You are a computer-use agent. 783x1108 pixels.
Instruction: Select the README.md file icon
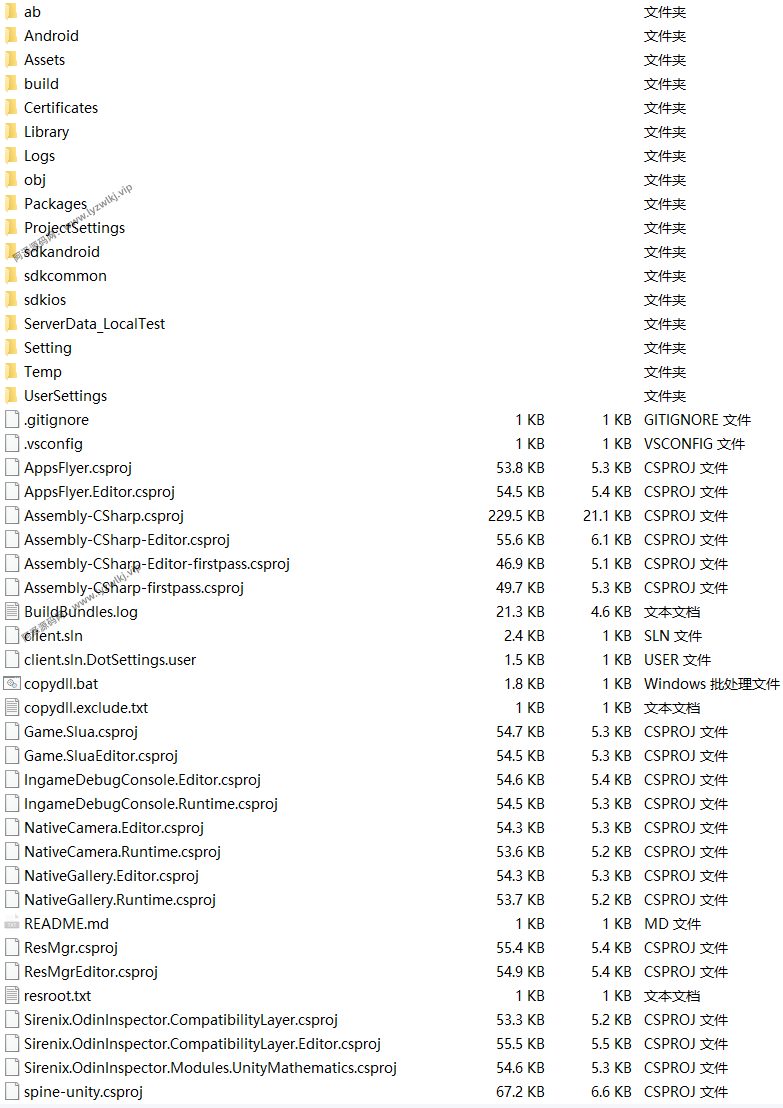coord(12,924)
